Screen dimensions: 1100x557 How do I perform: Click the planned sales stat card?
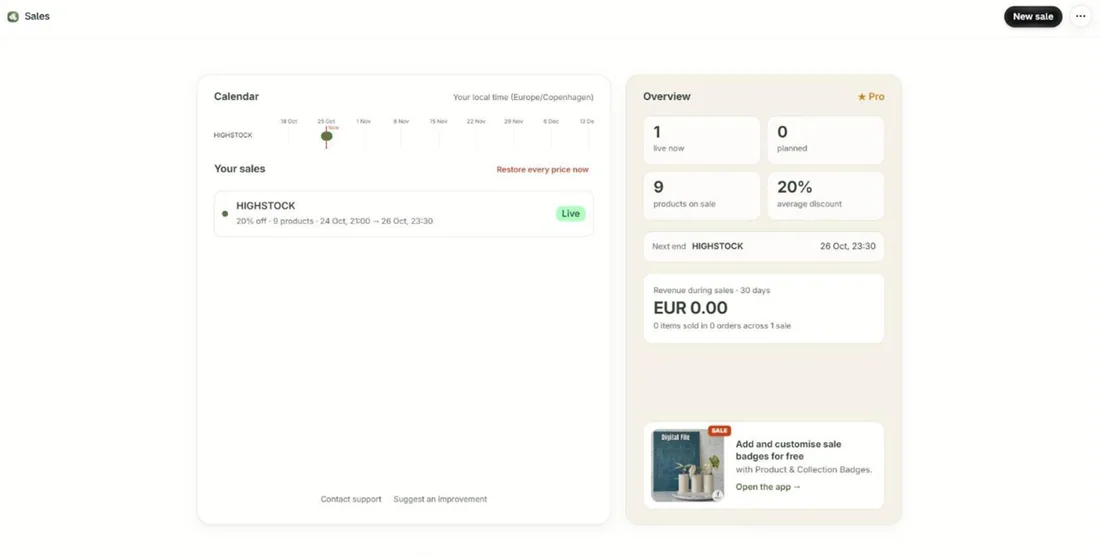(826, 140)
